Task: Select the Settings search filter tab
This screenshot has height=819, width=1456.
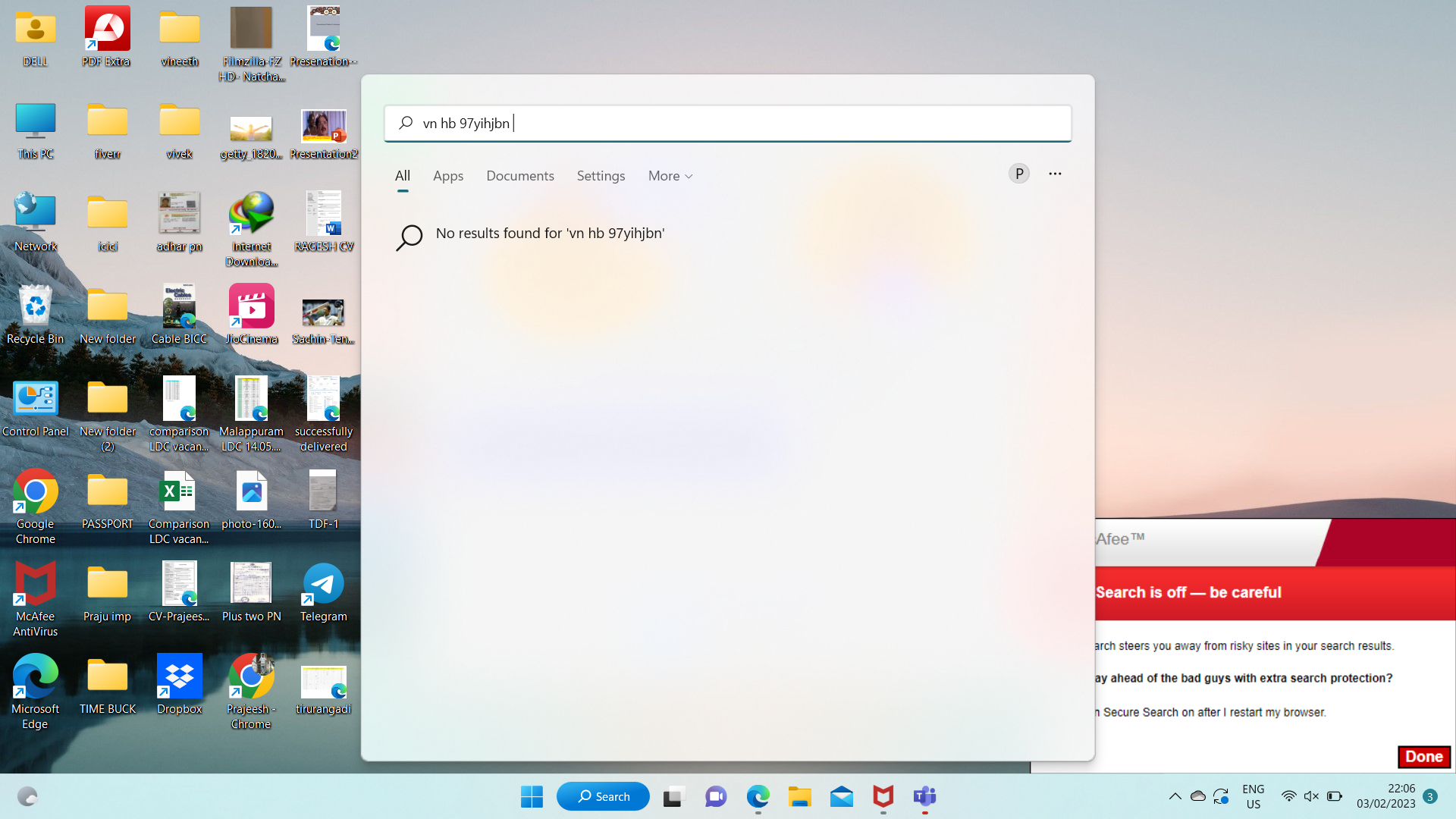Action: [601, 176]
